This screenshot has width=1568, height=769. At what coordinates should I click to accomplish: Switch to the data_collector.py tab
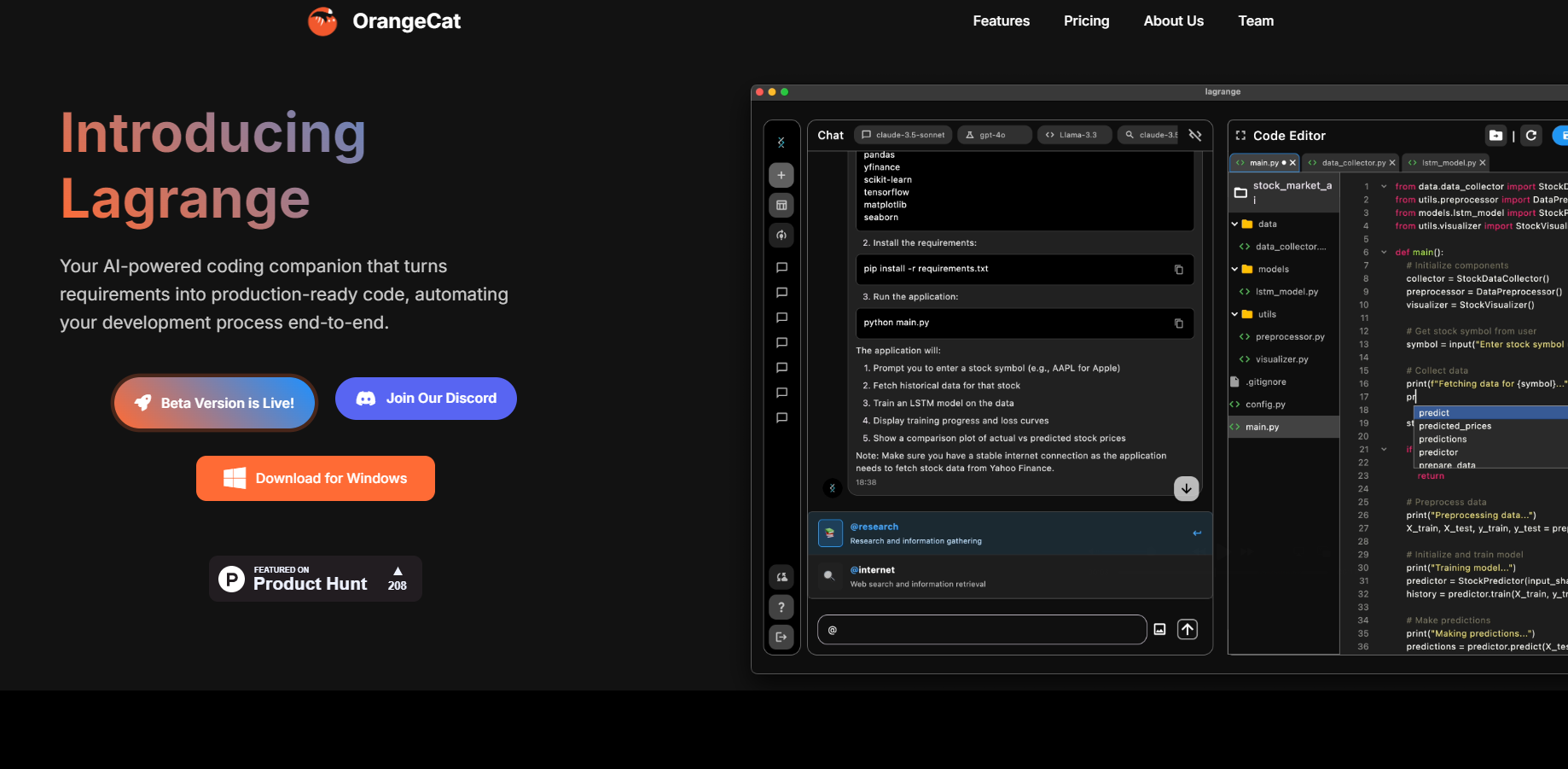pos(1353,163)
